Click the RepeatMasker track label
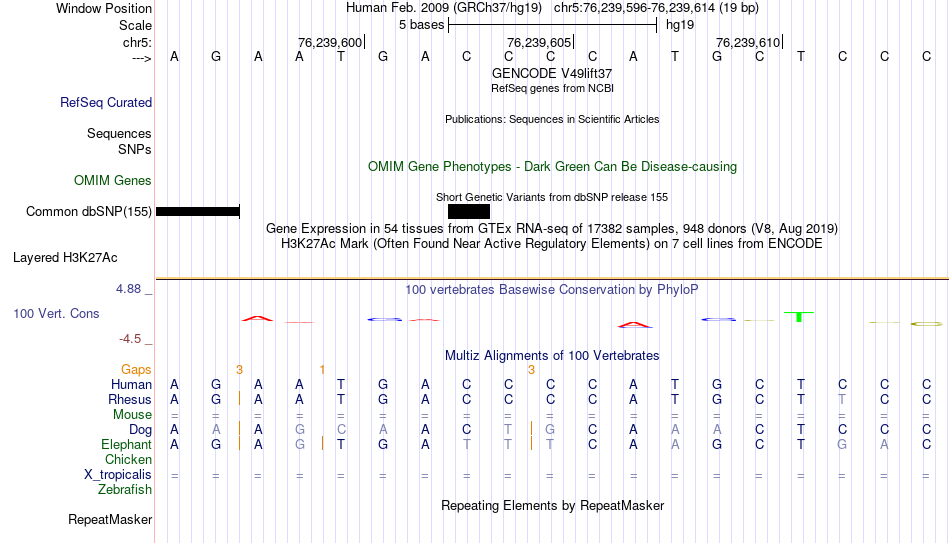Viewport: 950px width, 543px height. coord(110,519)
